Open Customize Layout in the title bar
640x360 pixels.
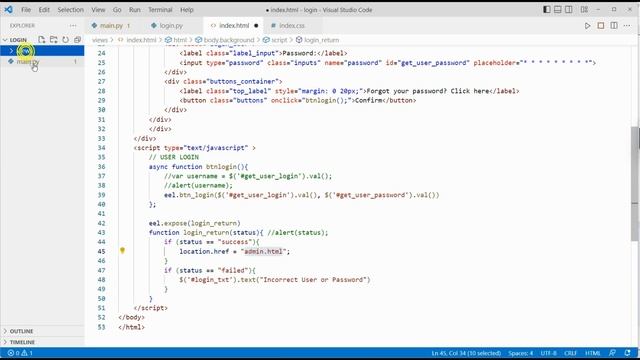(x=584, y=9)
